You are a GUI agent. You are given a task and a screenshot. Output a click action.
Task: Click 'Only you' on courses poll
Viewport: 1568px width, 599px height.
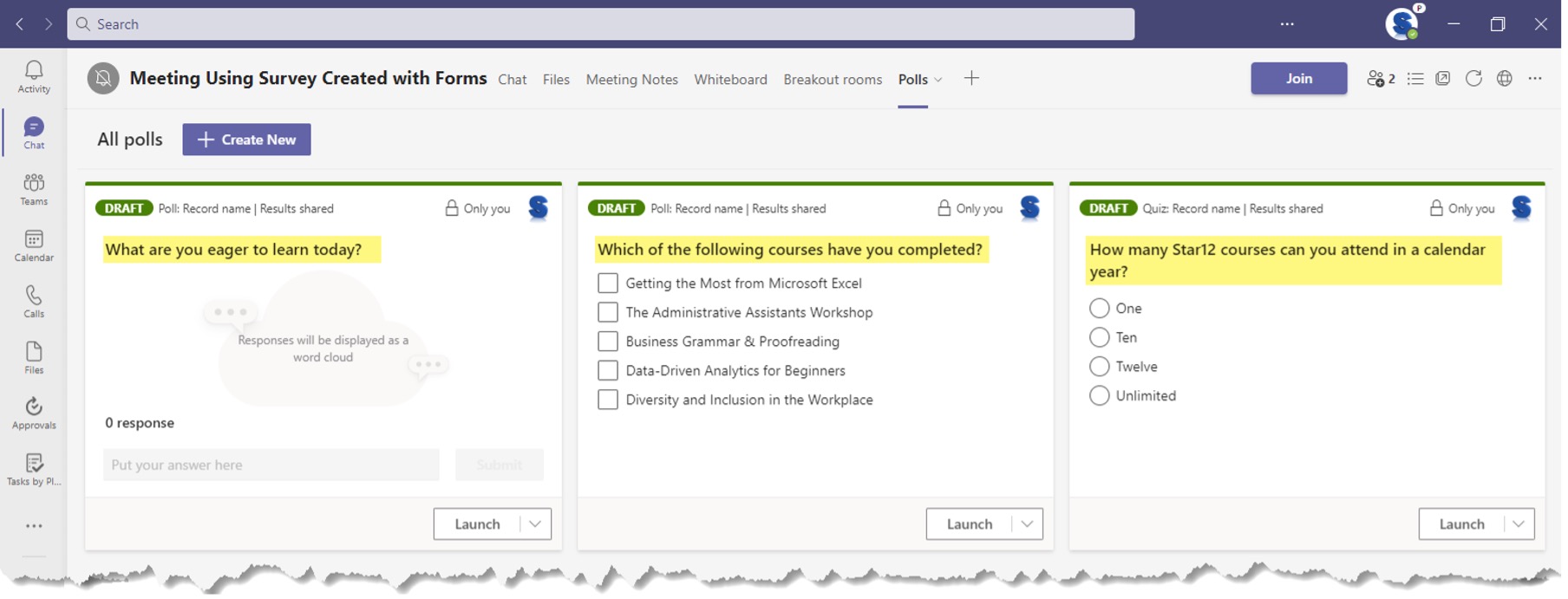(970, 209)
